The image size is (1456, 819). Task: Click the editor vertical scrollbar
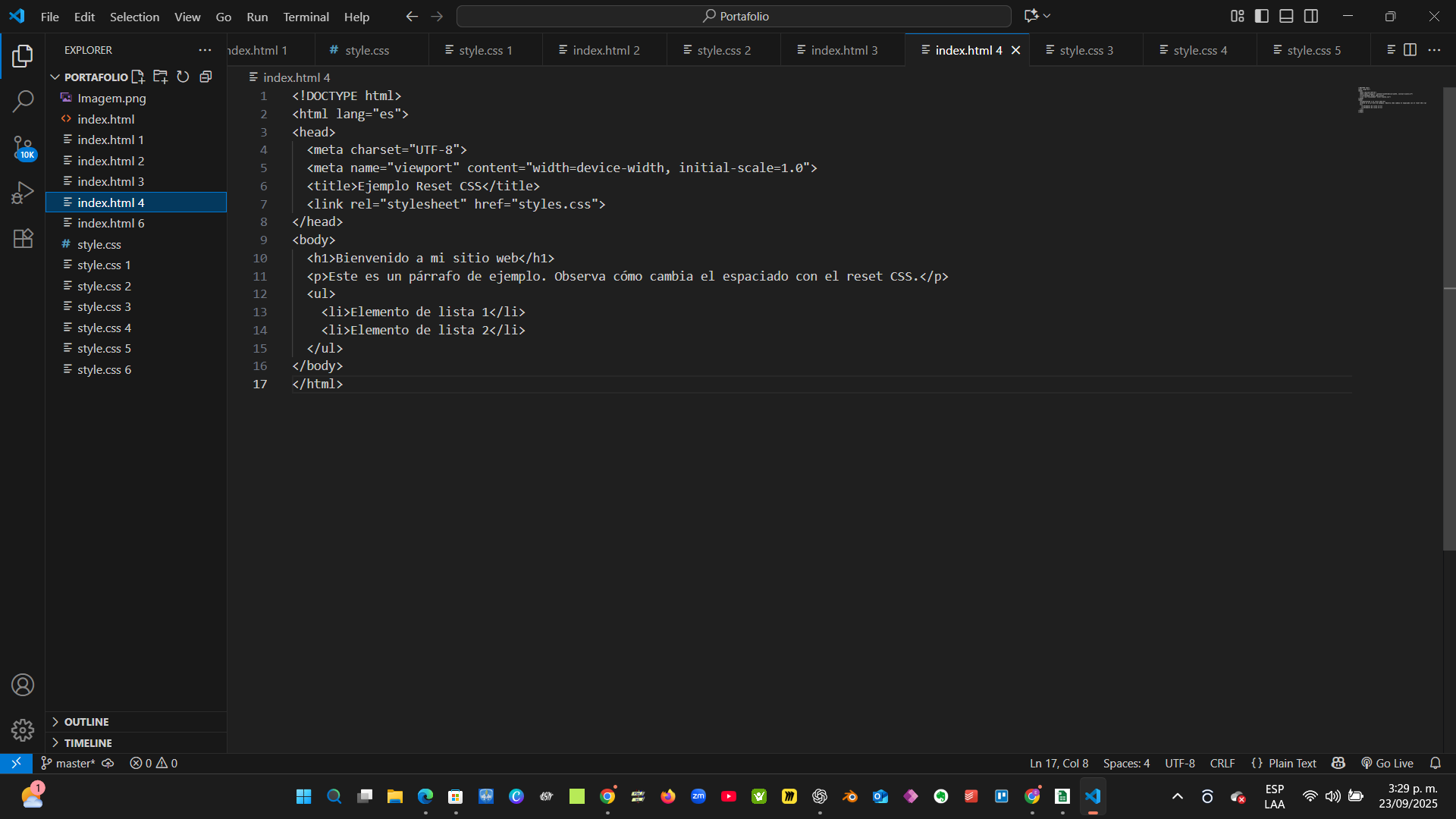pos(1449,318)
